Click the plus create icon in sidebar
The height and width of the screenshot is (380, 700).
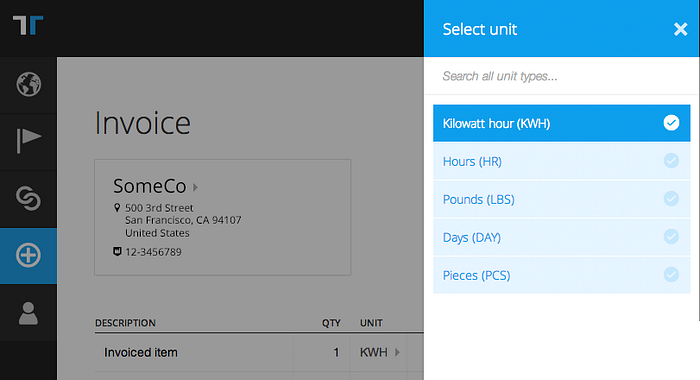tap(28, 255)
